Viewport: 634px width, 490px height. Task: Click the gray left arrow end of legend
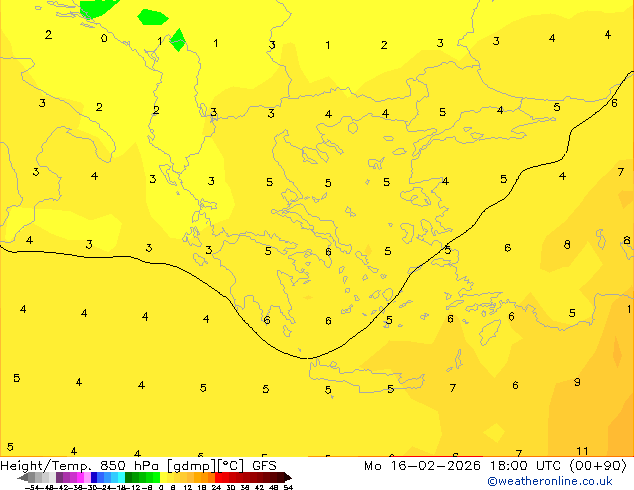23,477
